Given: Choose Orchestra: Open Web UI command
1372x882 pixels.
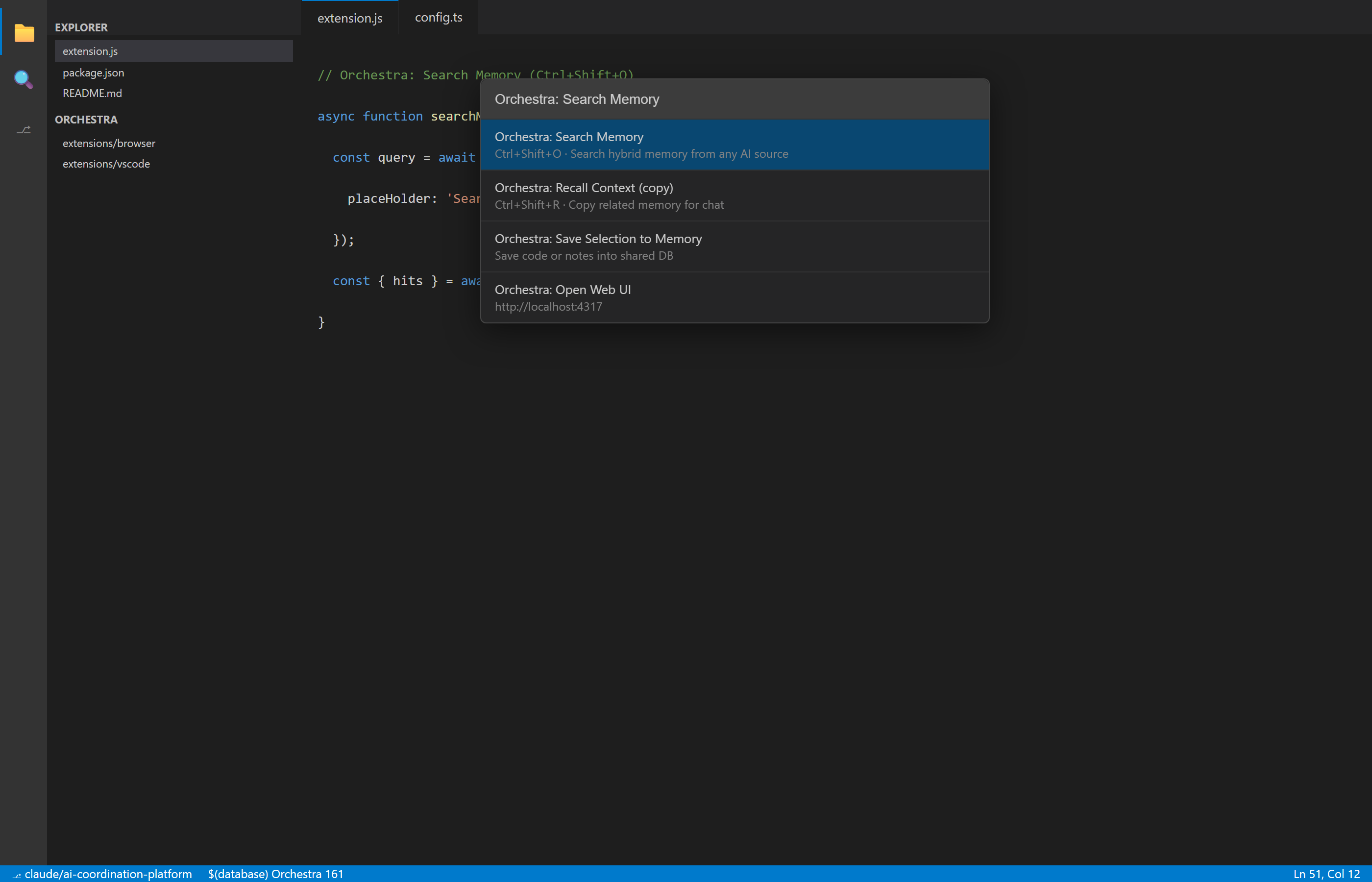Looking at the screenshot, I should pyautogui.click(x=735, y=298).
